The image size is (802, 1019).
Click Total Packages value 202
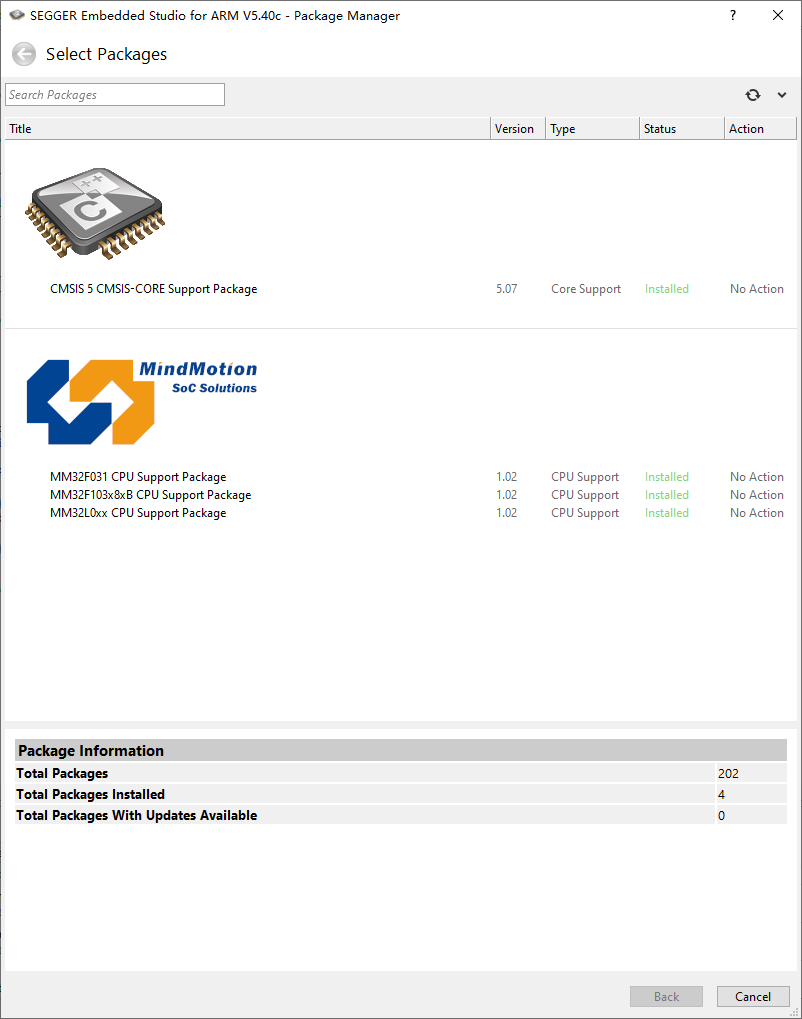tap(728, 773)
